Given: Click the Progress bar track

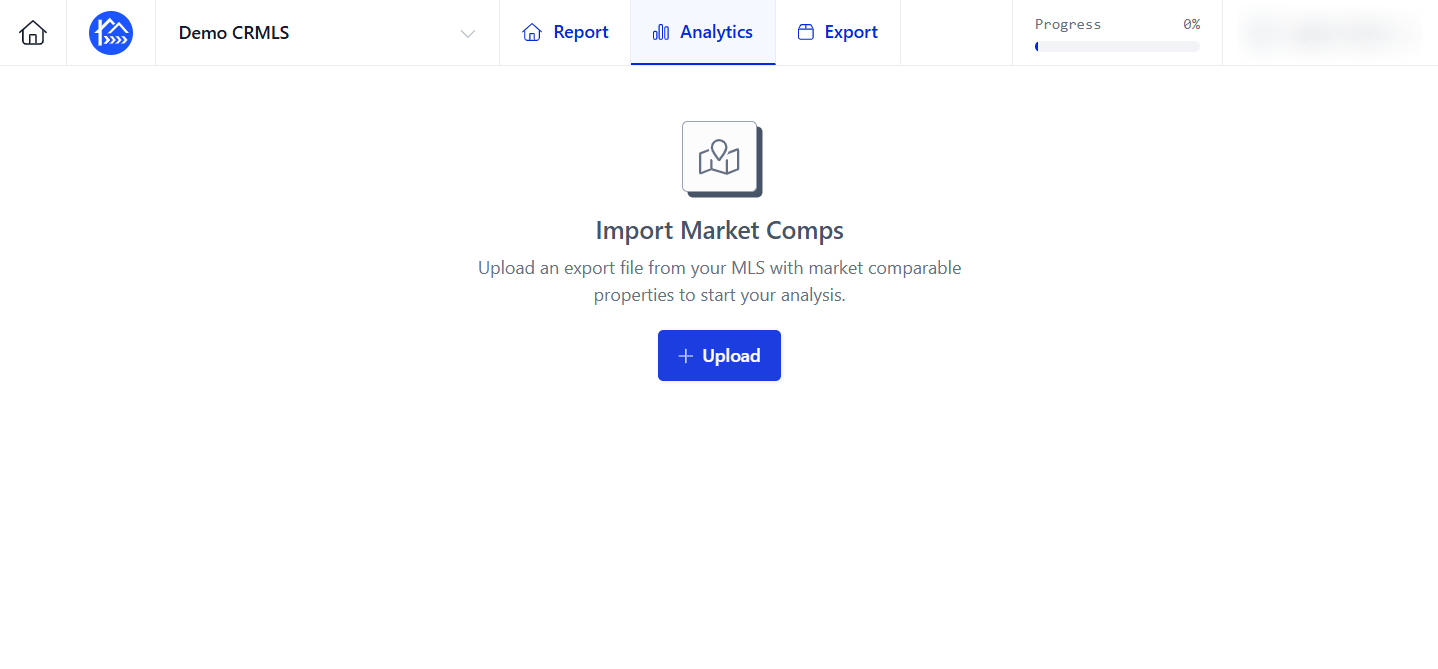Looking at the screenshot, I should (x=1117, y=46).
